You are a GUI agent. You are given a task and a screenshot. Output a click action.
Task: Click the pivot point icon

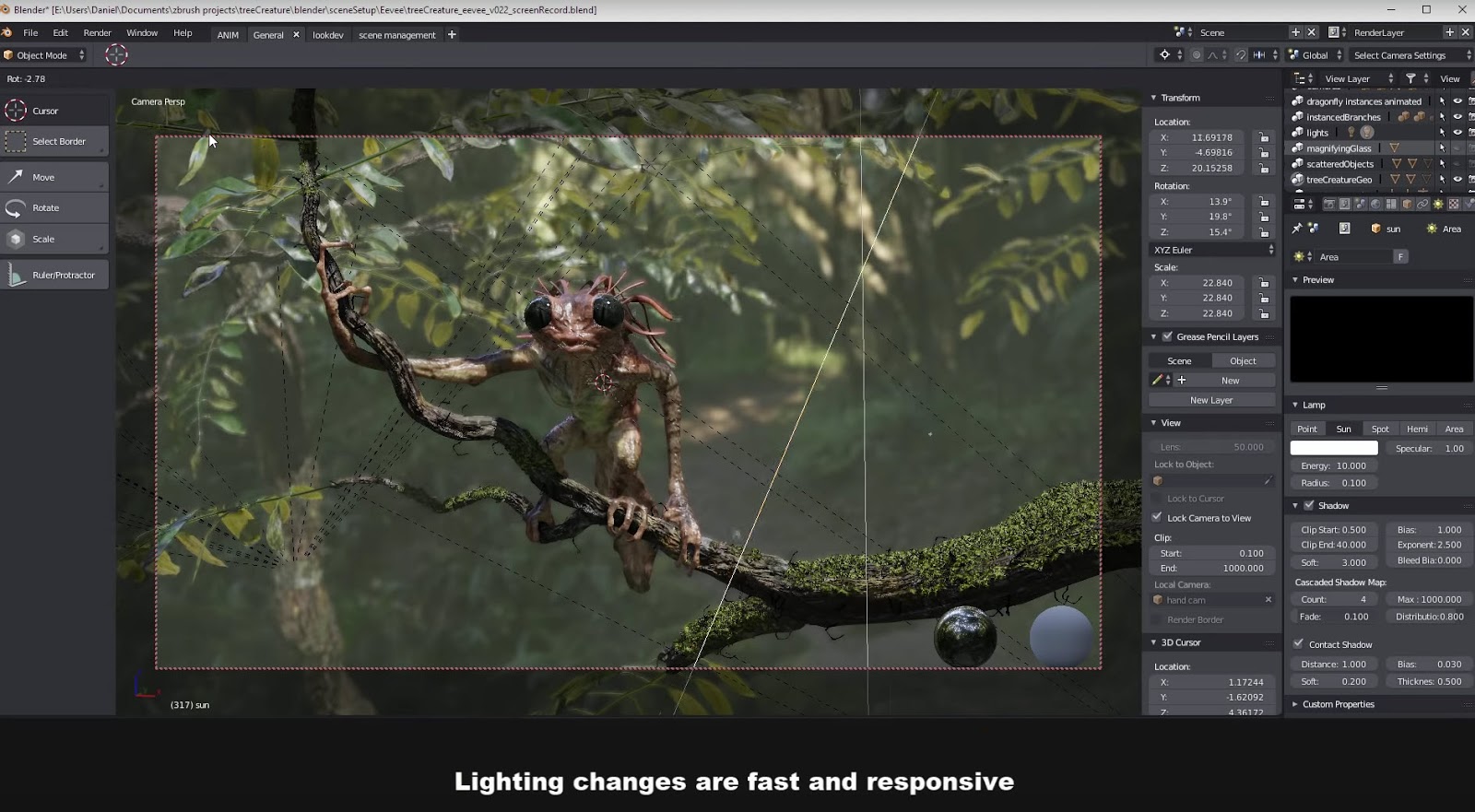(x=1165, y=55)
